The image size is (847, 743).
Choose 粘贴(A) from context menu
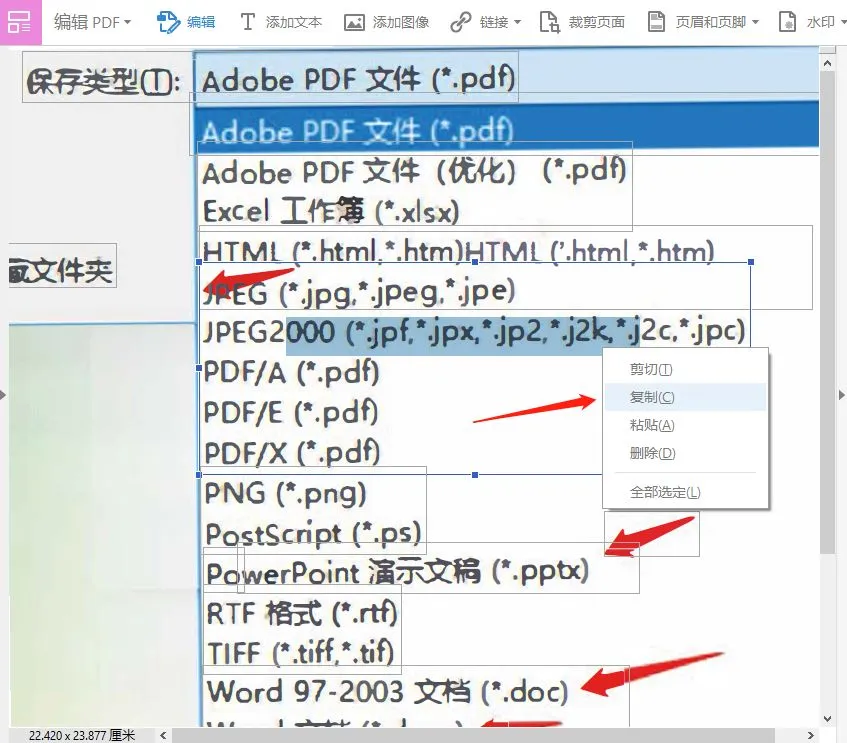(685, 425)
